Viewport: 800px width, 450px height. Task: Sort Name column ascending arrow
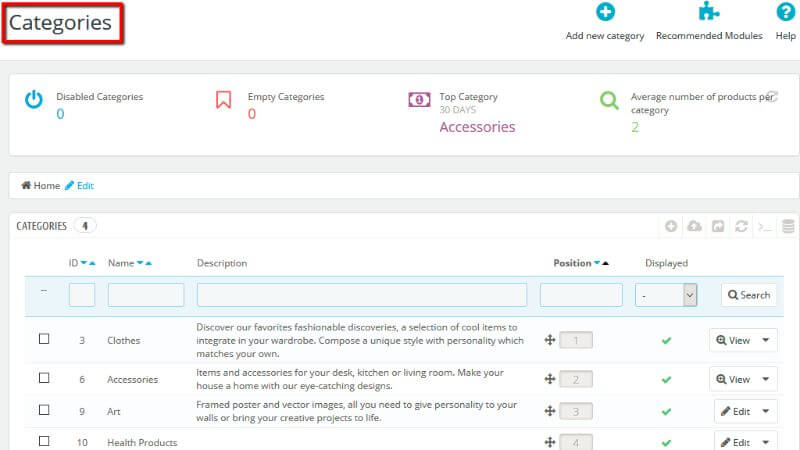pos(148,263)
